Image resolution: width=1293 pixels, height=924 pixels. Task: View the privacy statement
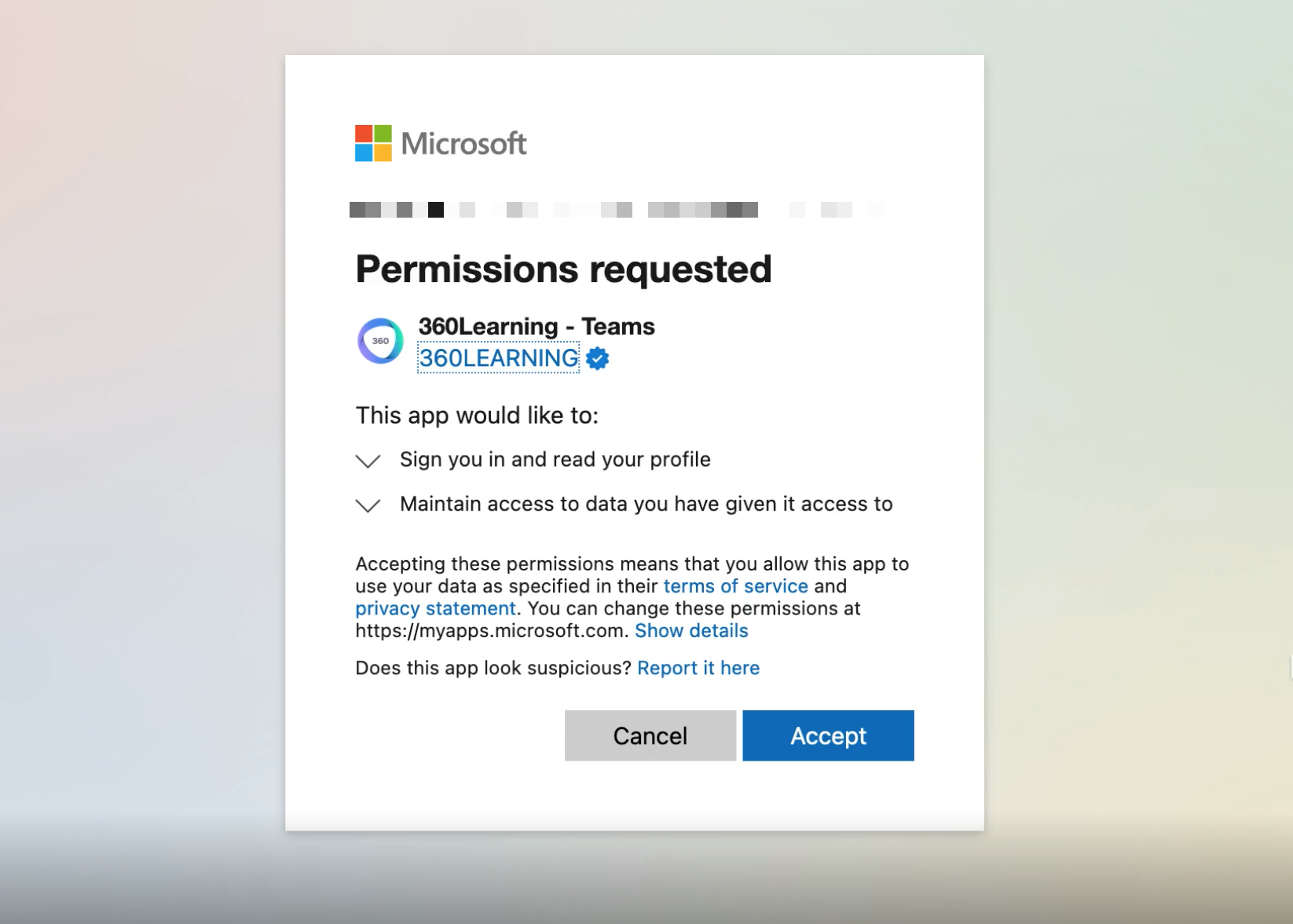434,607
